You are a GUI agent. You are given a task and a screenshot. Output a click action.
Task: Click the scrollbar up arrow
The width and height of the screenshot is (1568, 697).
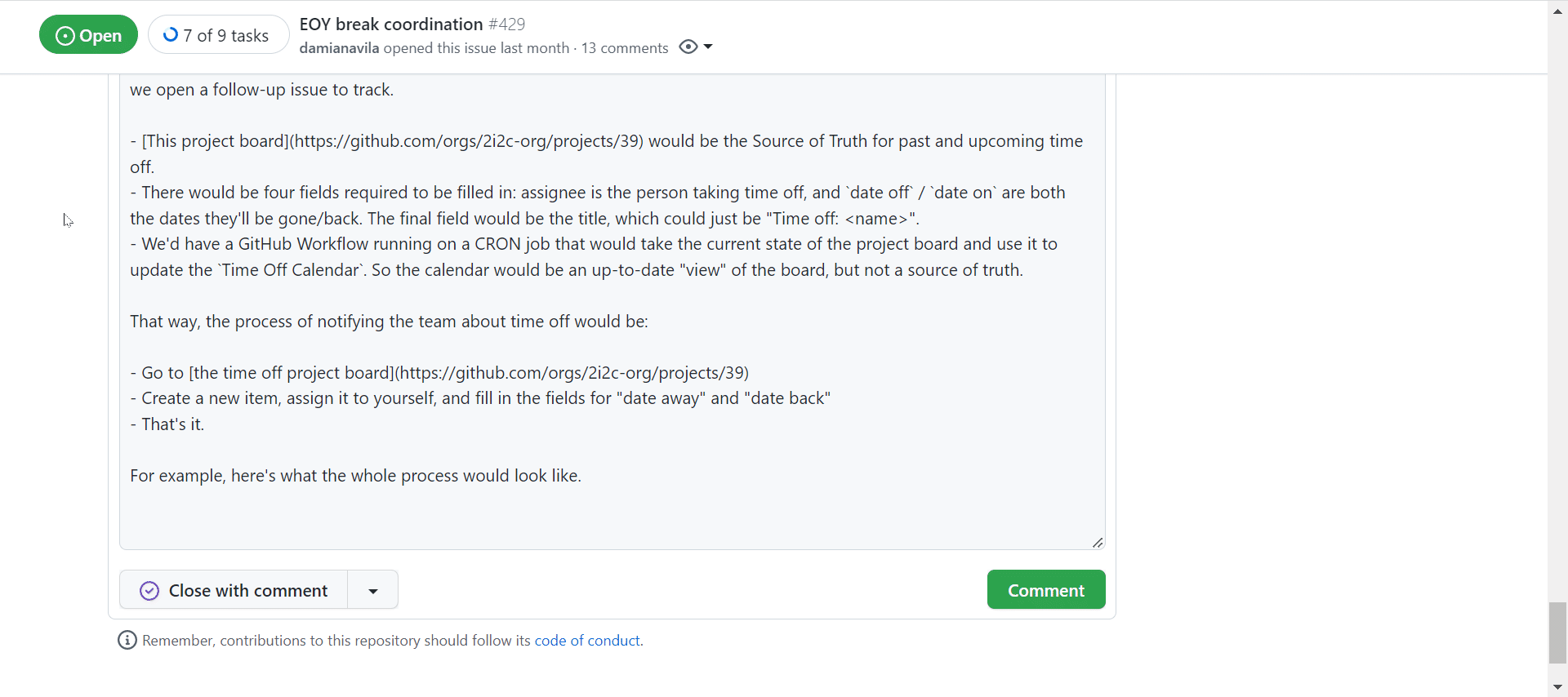[x=1558, y=11]
